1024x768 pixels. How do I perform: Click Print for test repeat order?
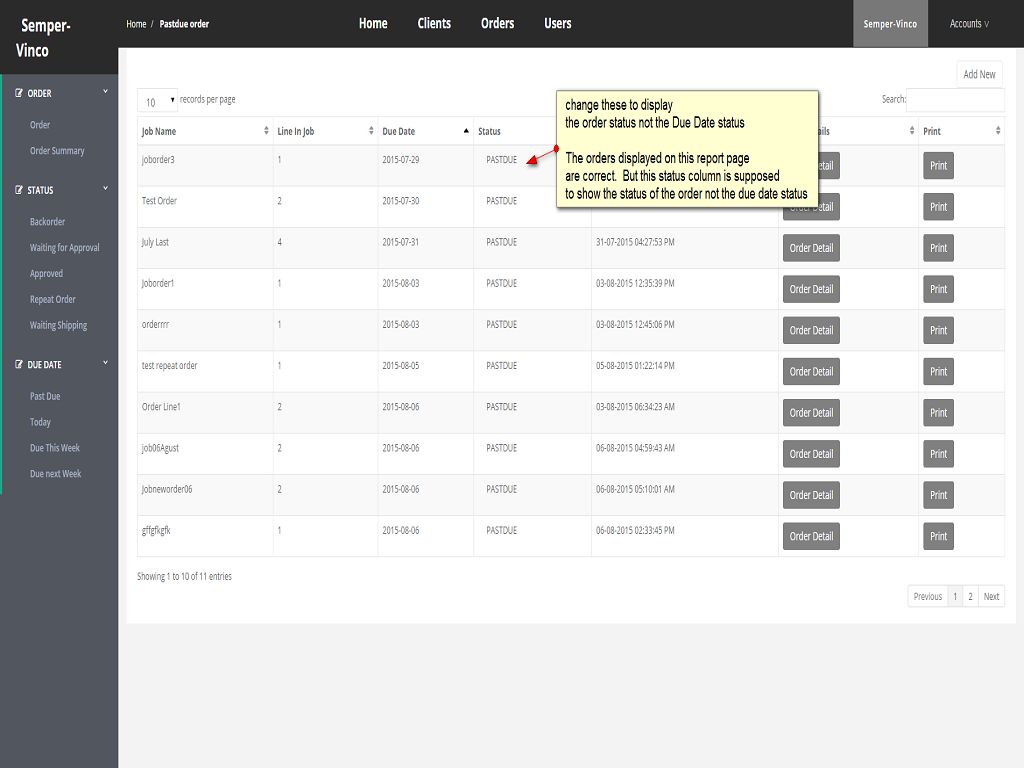[x=938, y=372]
